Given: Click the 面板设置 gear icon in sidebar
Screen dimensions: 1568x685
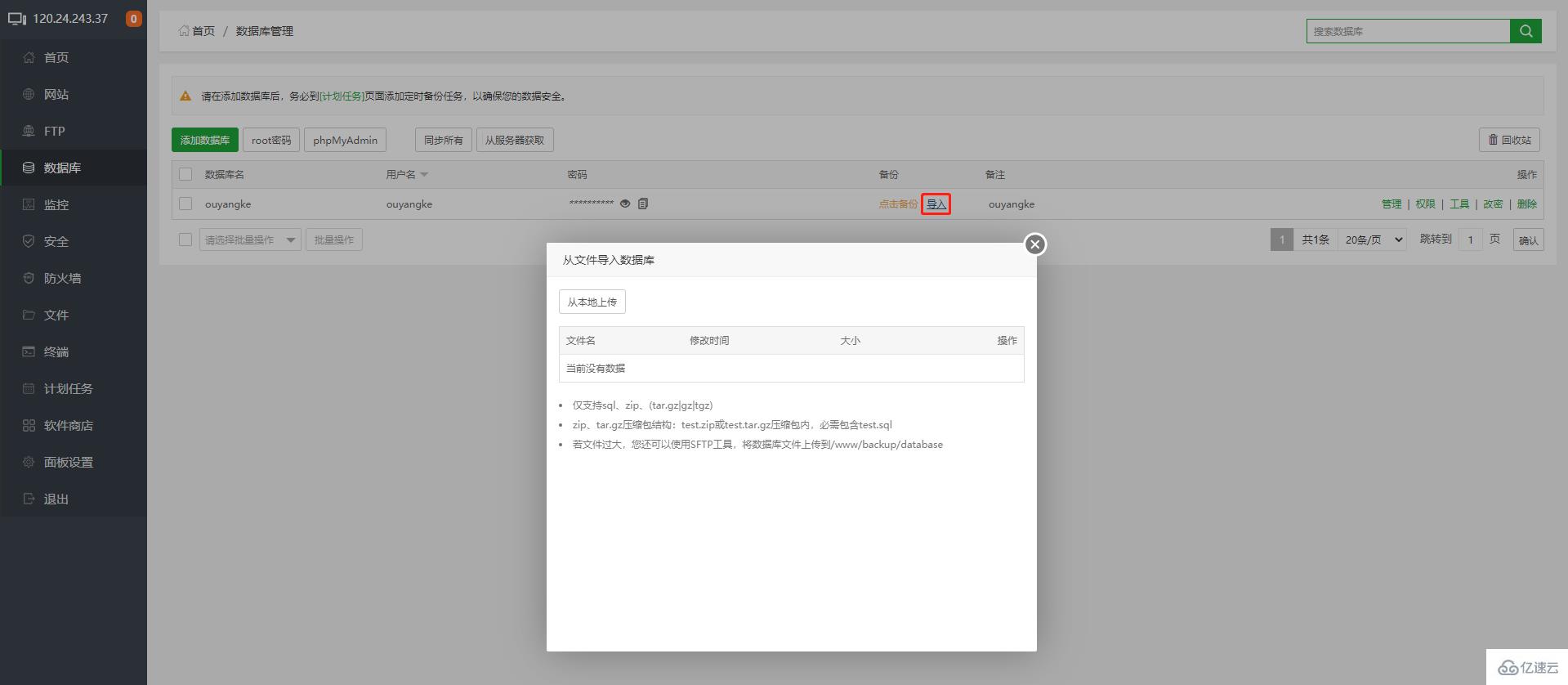Looking at the screenshot, I should pyautogui.click(x=29, y=462).
